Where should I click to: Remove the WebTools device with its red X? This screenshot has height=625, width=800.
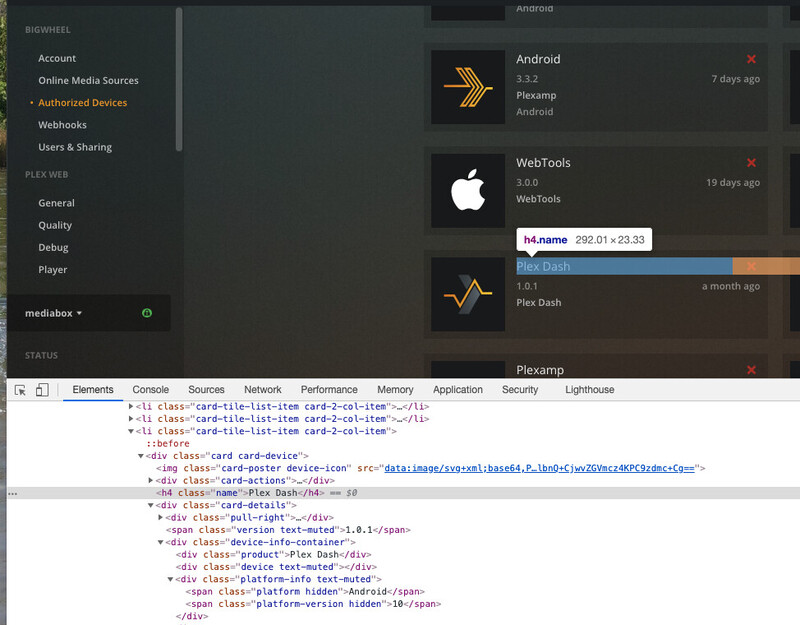coord(751,163)
